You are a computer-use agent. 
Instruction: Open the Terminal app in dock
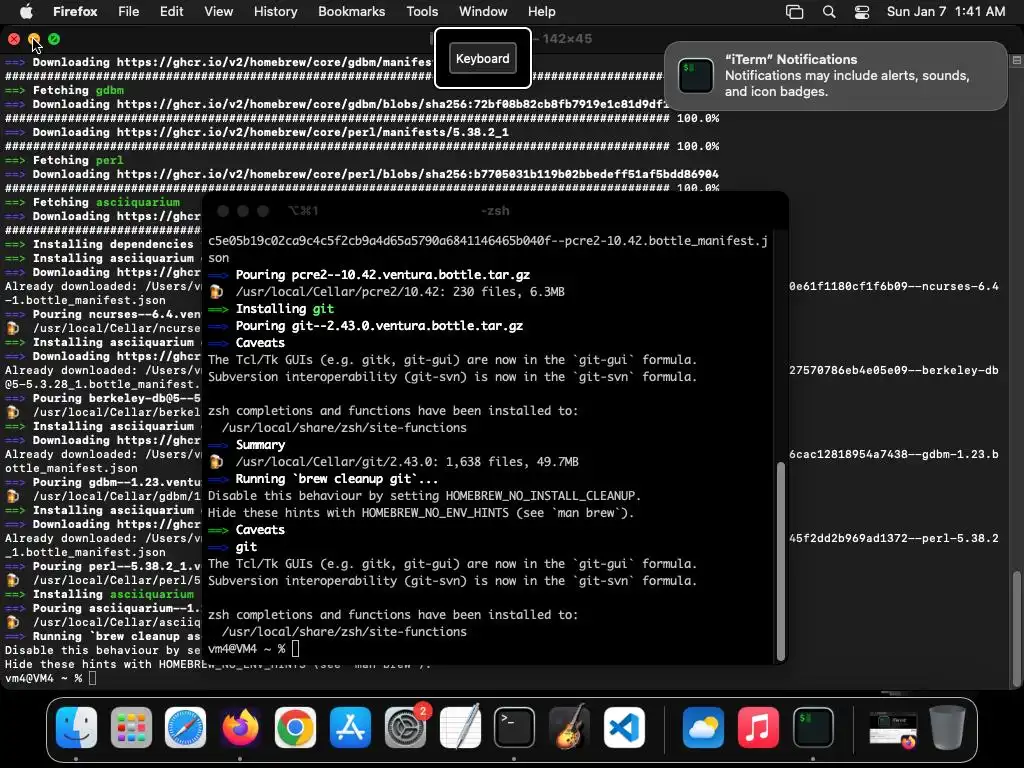tap(514, 727)
